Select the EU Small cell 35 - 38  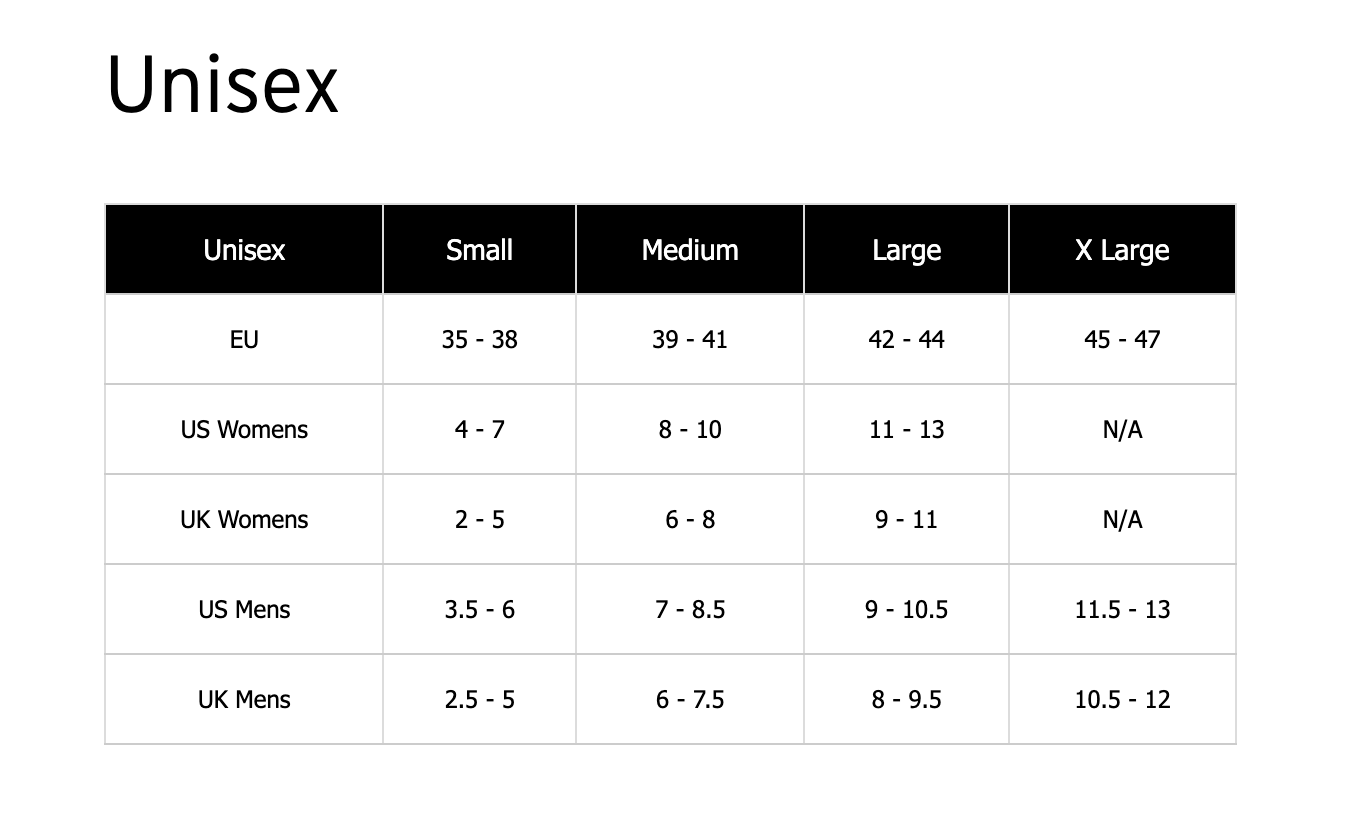(x=479, y=339)
